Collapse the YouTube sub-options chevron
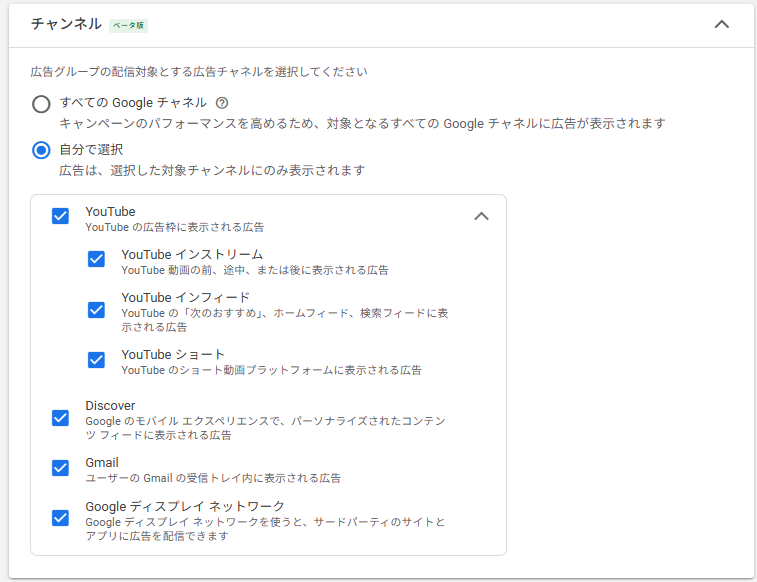This screenshot has width=757, height=582. (x=481, y=216)
